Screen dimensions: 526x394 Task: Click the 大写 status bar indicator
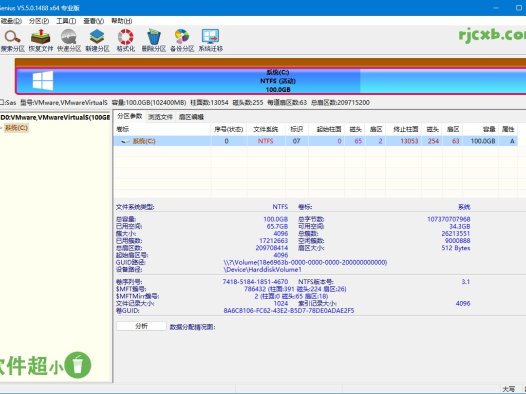509,389
